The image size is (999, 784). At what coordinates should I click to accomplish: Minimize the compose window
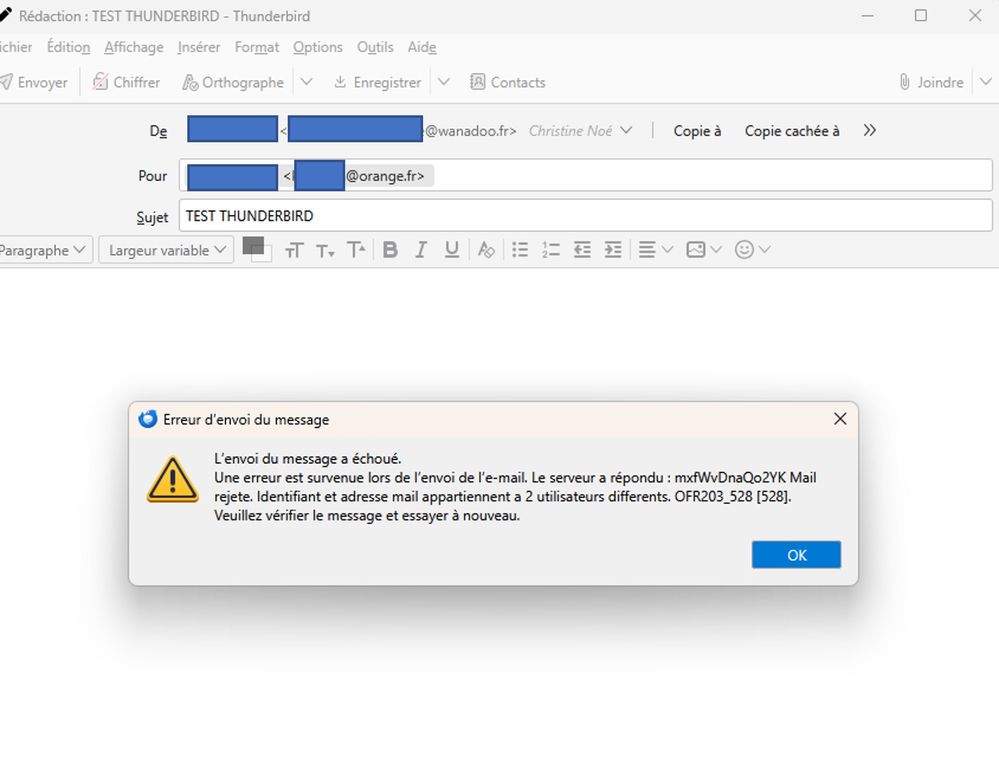click(x=867, y=15)
